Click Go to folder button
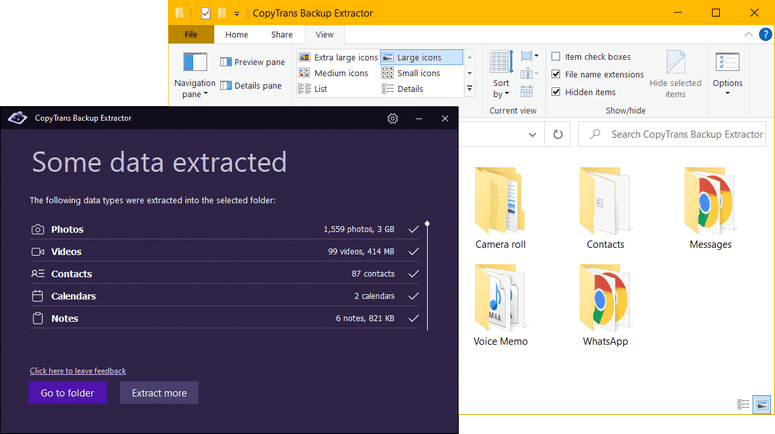775x434 pixels. (x=67, y=393)
